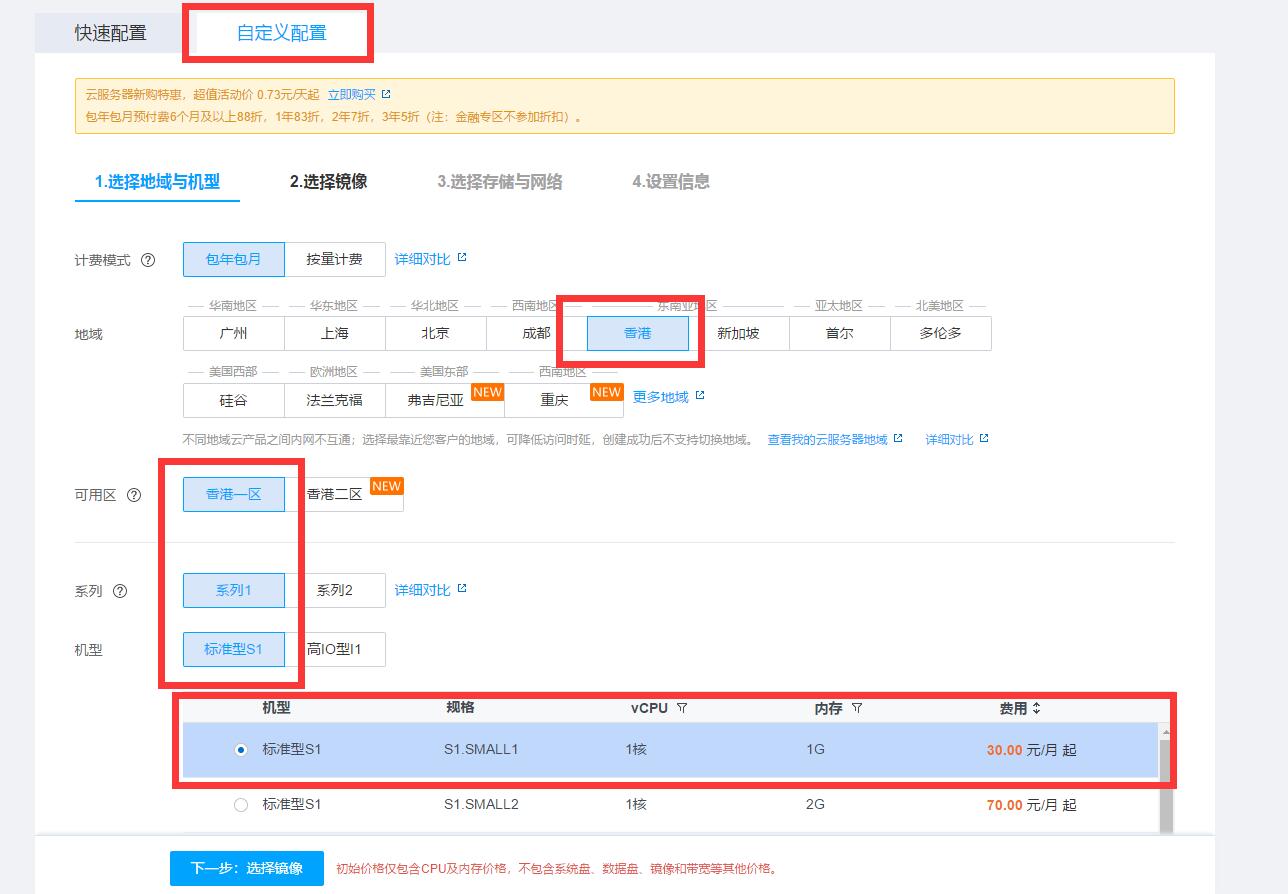The width and height of the screenshot is (1288, 894).
Task: Click help icon next to 计费模式
Action: (x=148, y=260)
